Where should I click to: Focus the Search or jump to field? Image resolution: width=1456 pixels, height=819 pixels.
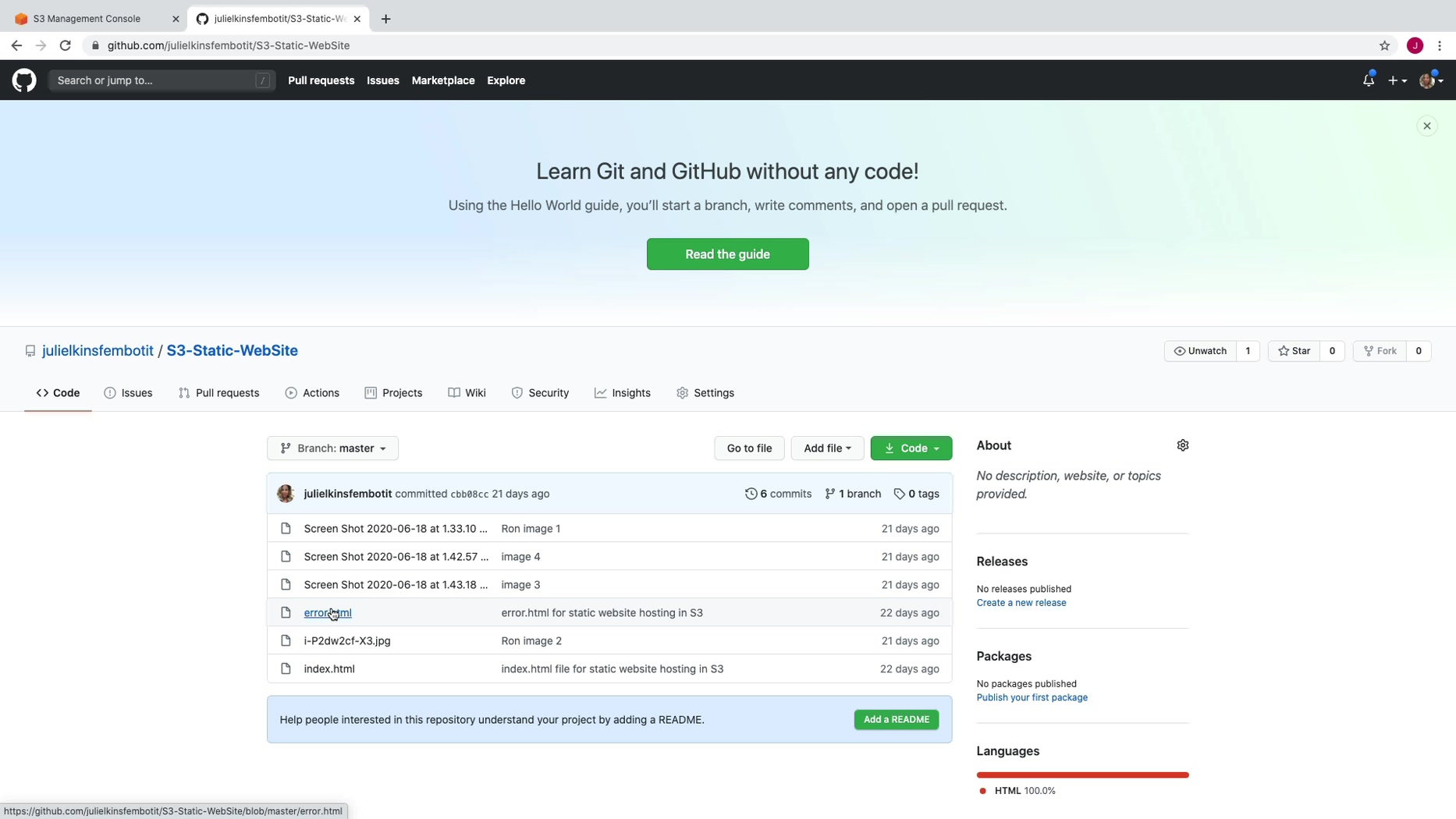162,80
